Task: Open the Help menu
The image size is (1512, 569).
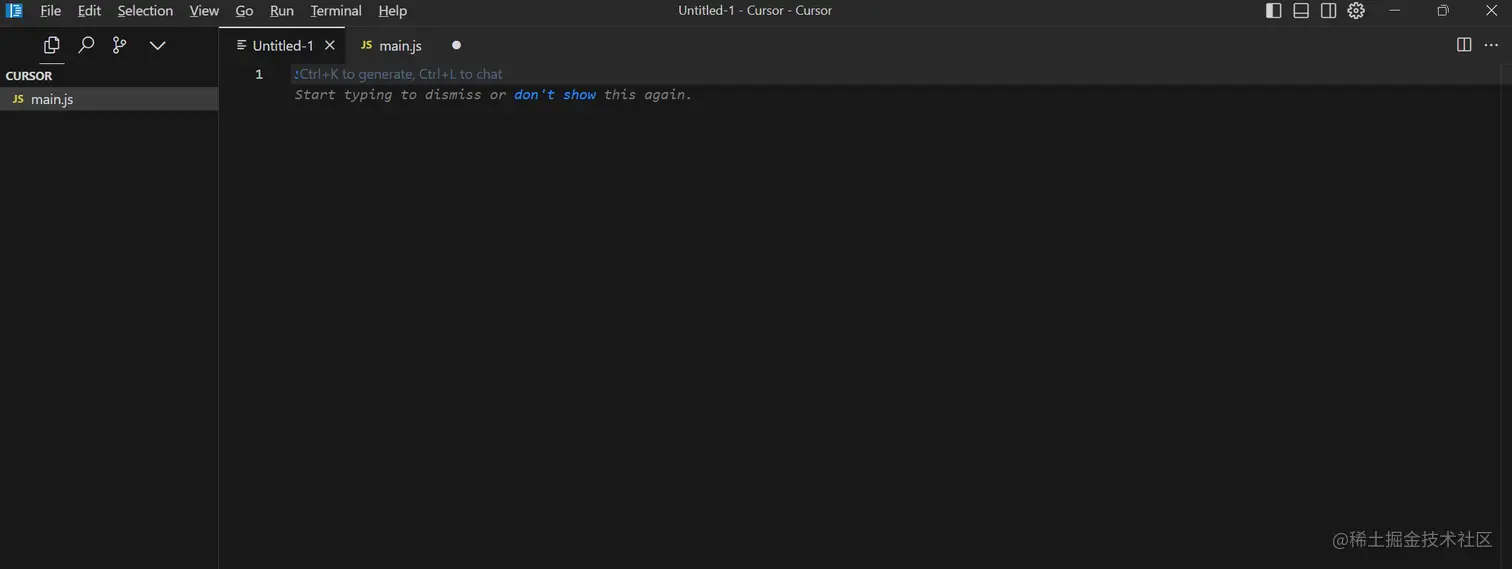Action: coord(393,11)
